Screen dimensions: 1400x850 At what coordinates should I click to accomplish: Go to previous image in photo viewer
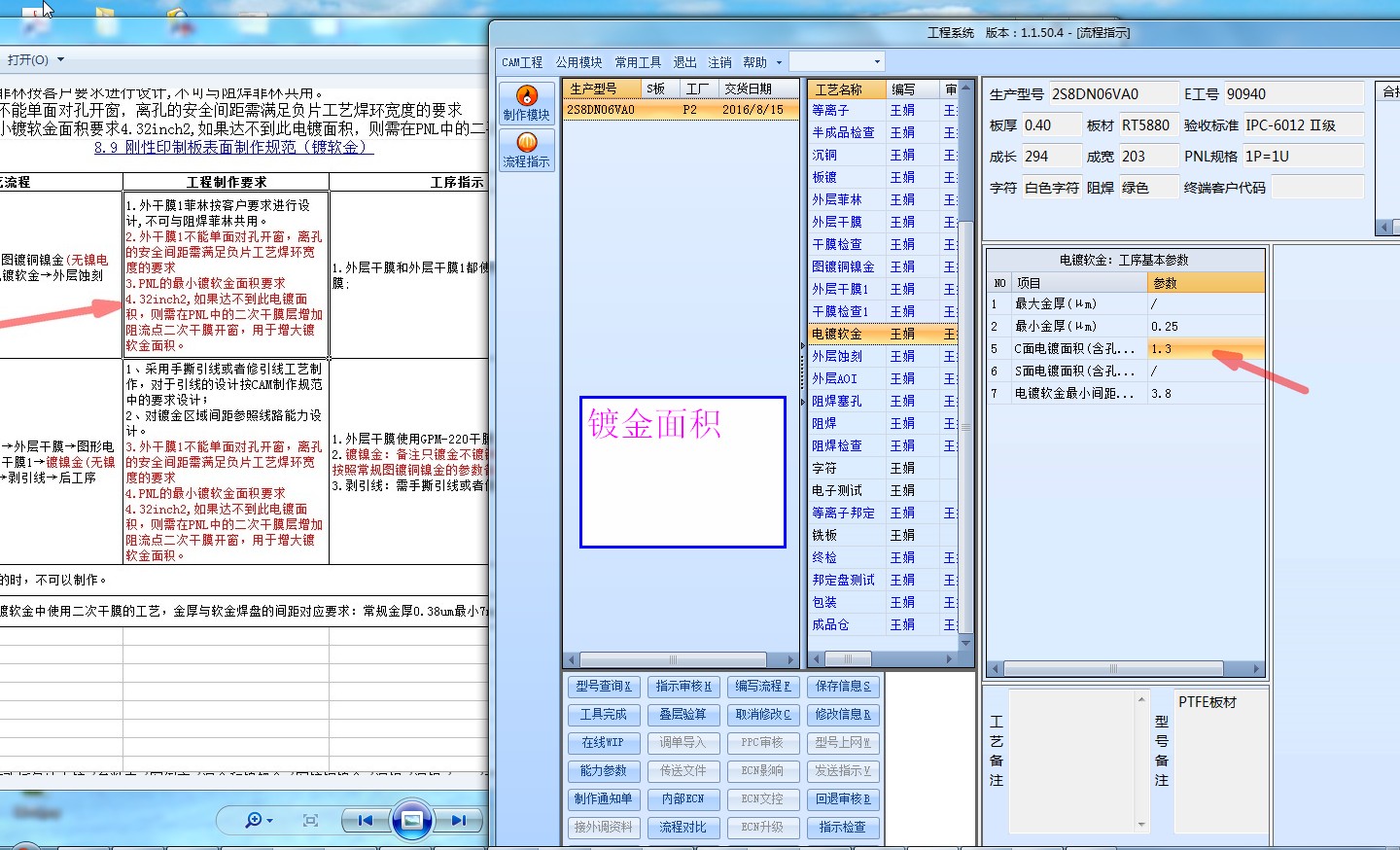(365, 820)
